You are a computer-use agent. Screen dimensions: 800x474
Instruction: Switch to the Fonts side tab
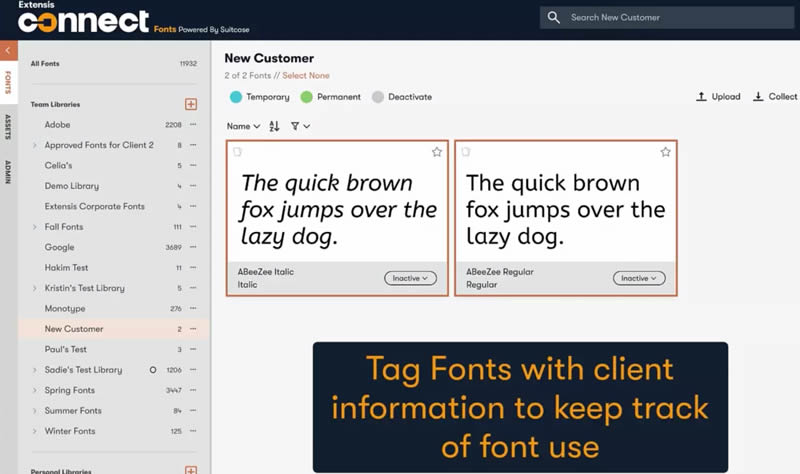pyautogui.click(x=8, y=82)
